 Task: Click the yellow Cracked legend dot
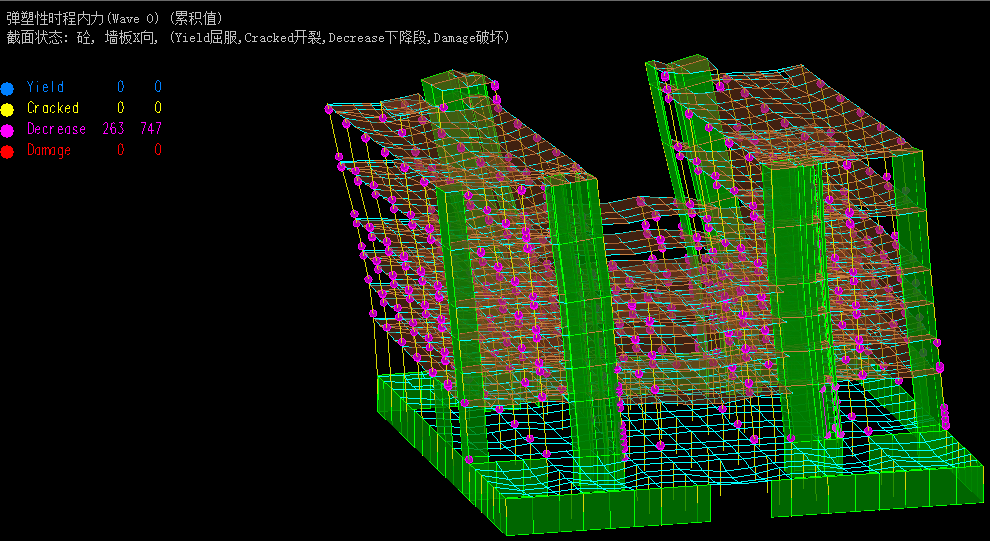point(7,110)
